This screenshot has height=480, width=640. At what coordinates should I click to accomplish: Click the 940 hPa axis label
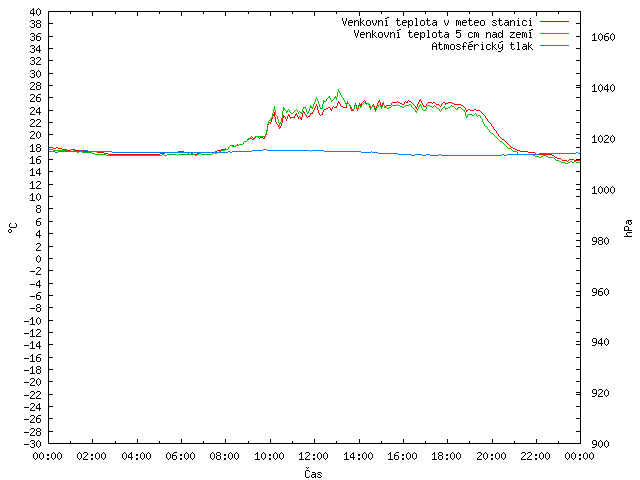(600, 342)
